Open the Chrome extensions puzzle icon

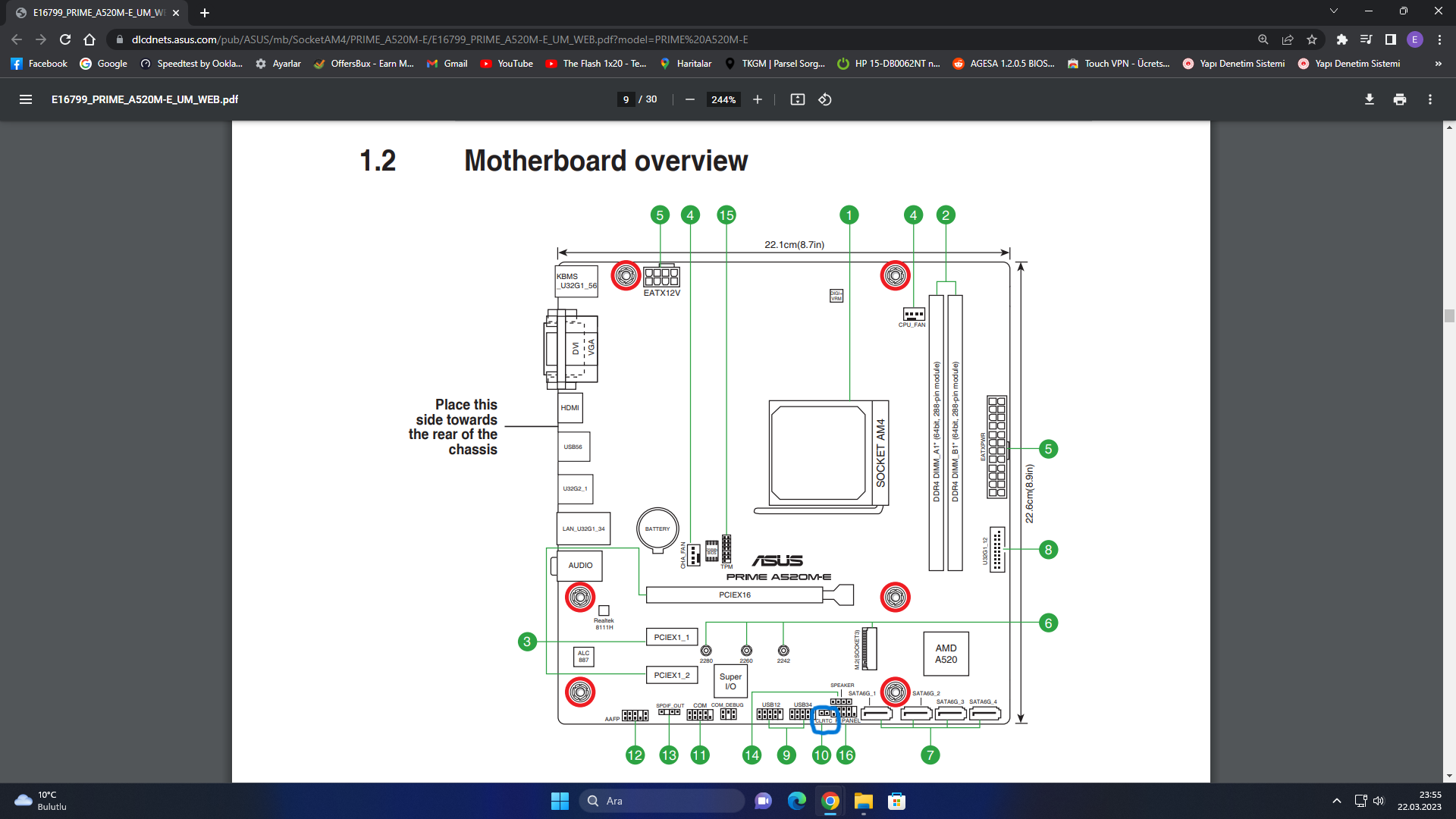[x=1342, y=39]
